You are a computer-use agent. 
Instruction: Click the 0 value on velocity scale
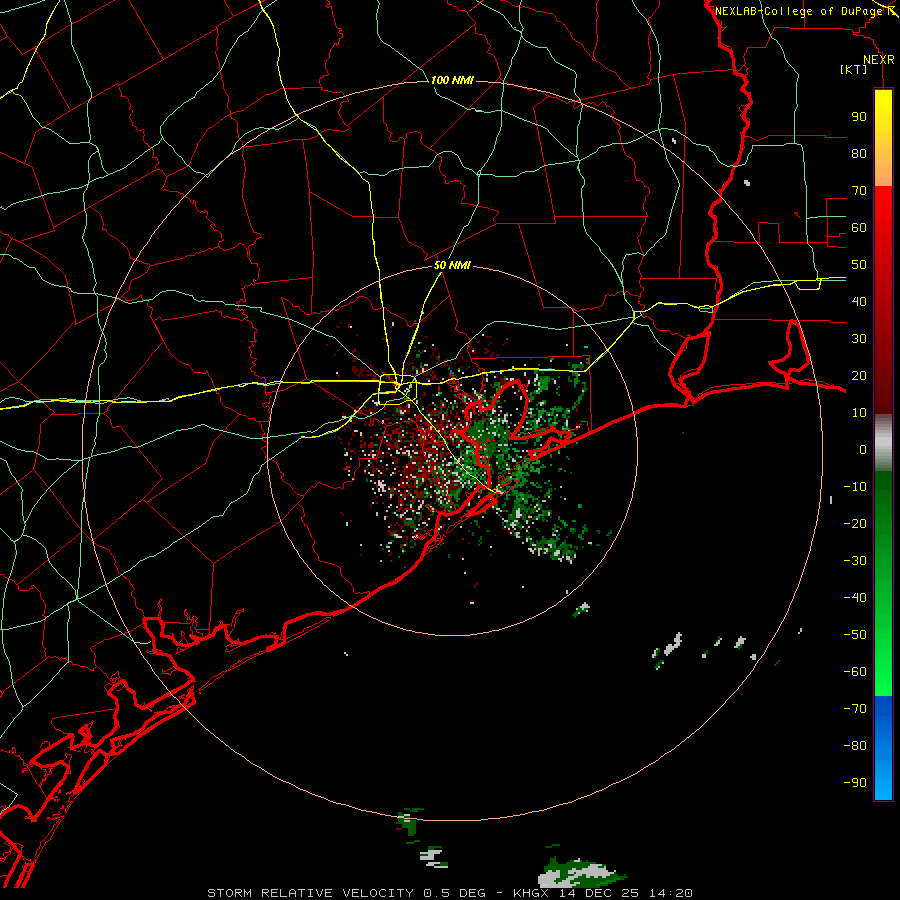point(863,450)
